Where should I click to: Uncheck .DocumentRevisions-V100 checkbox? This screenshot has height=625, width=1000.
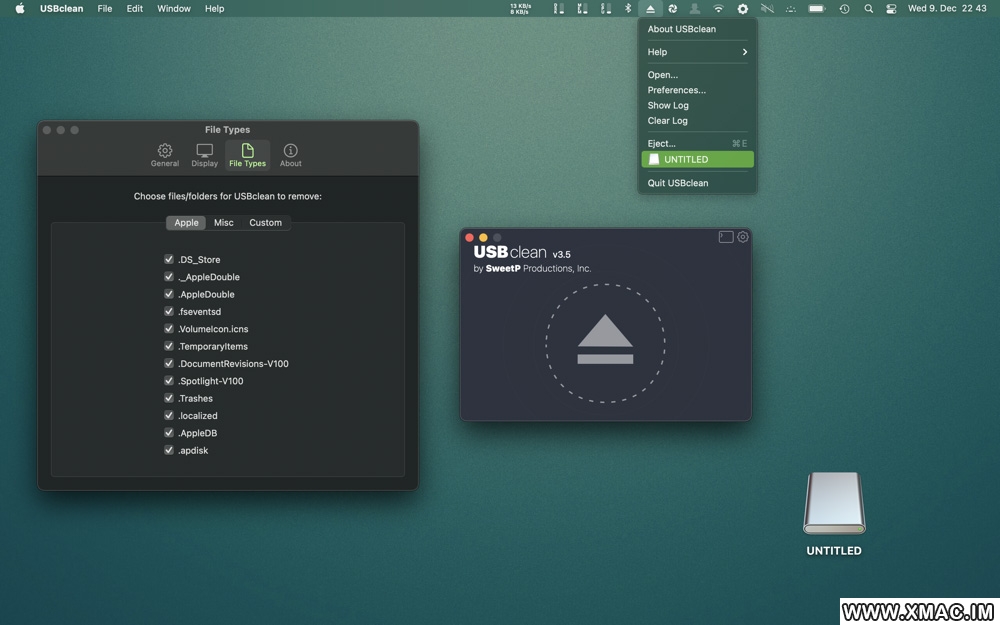(x=169, y=363)
